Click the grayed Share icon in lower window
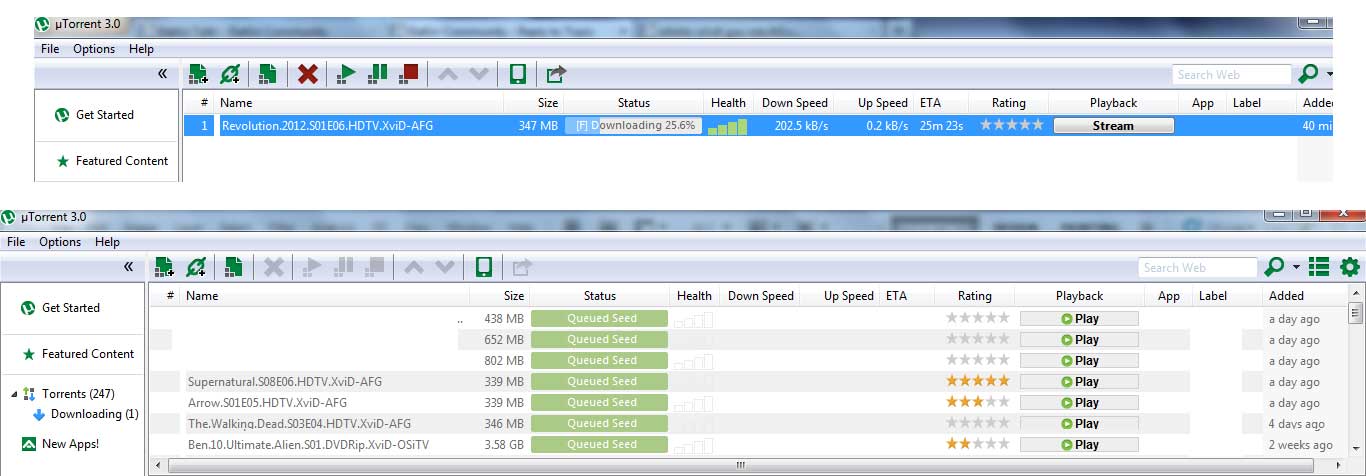 522,267
